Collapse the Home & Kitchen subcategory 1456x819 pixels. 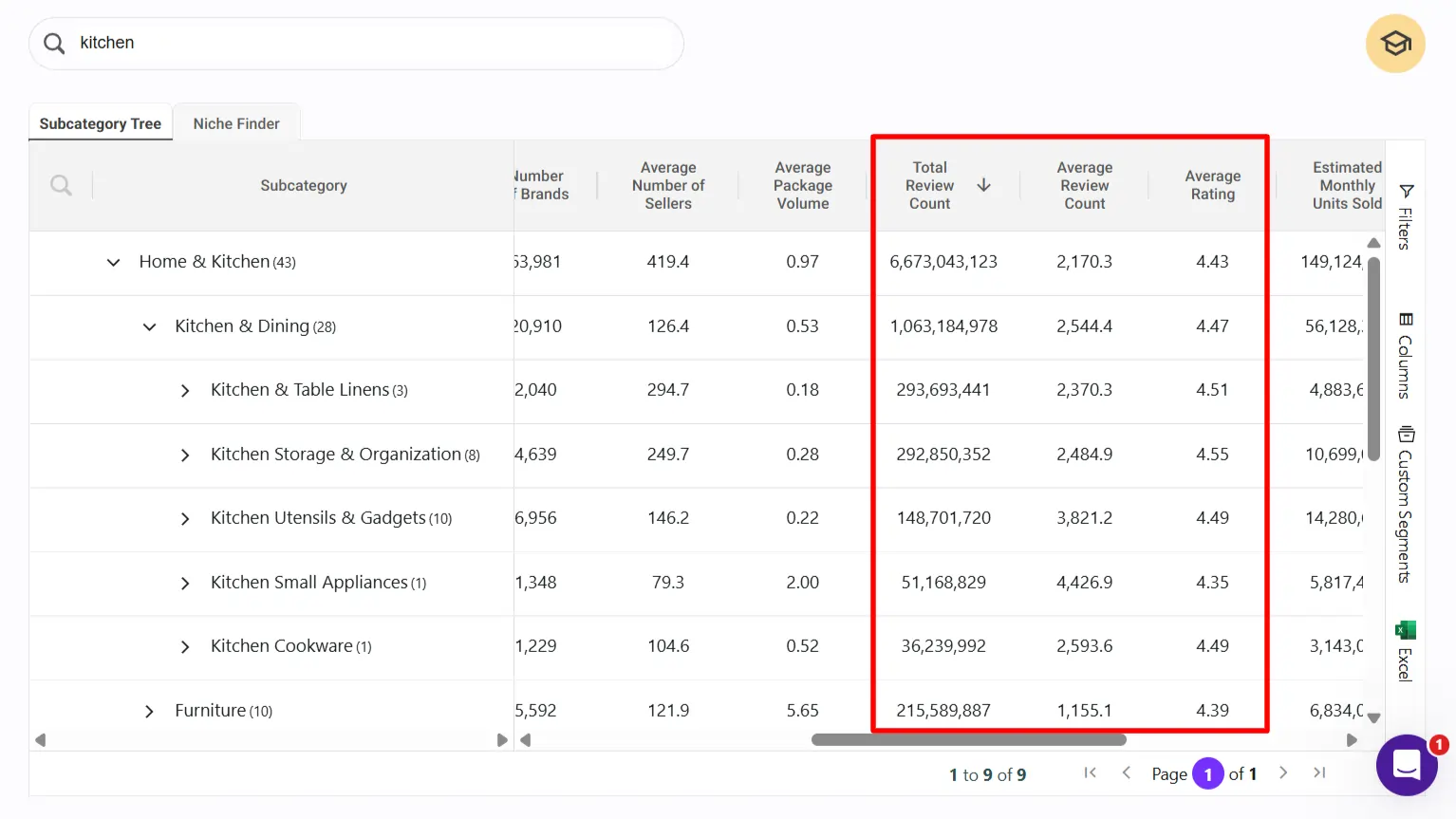pyautogui.click(x=113, y=262)
